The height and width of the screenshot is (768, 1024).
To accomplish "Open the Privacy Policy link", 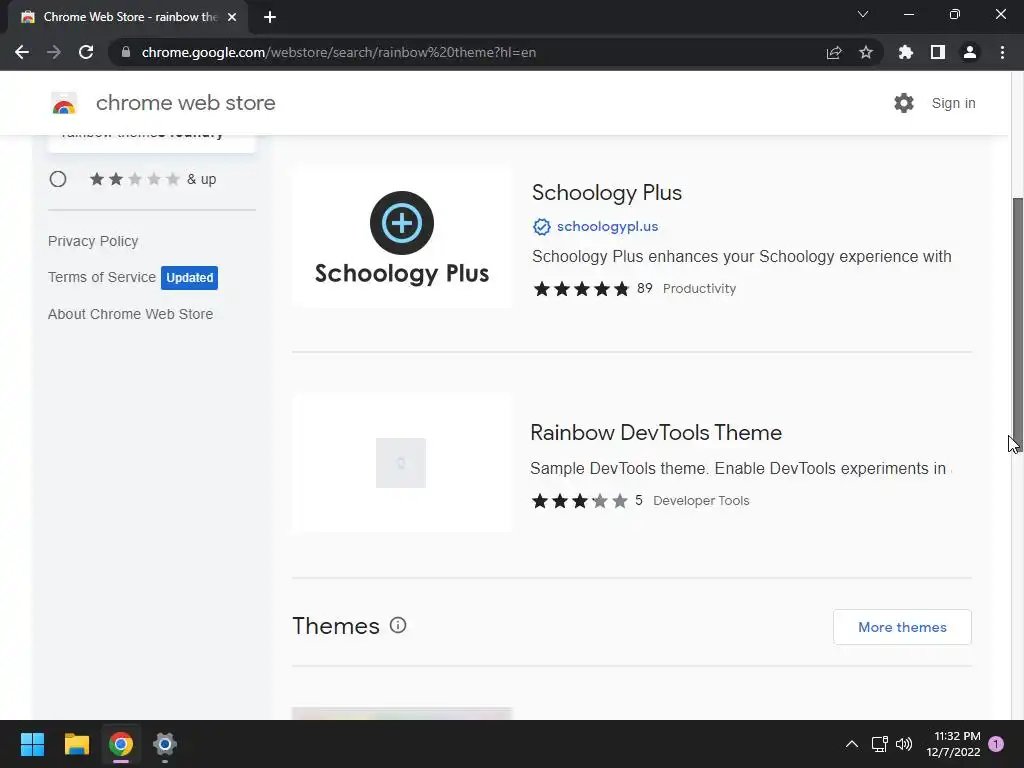I will click(93, 241).
